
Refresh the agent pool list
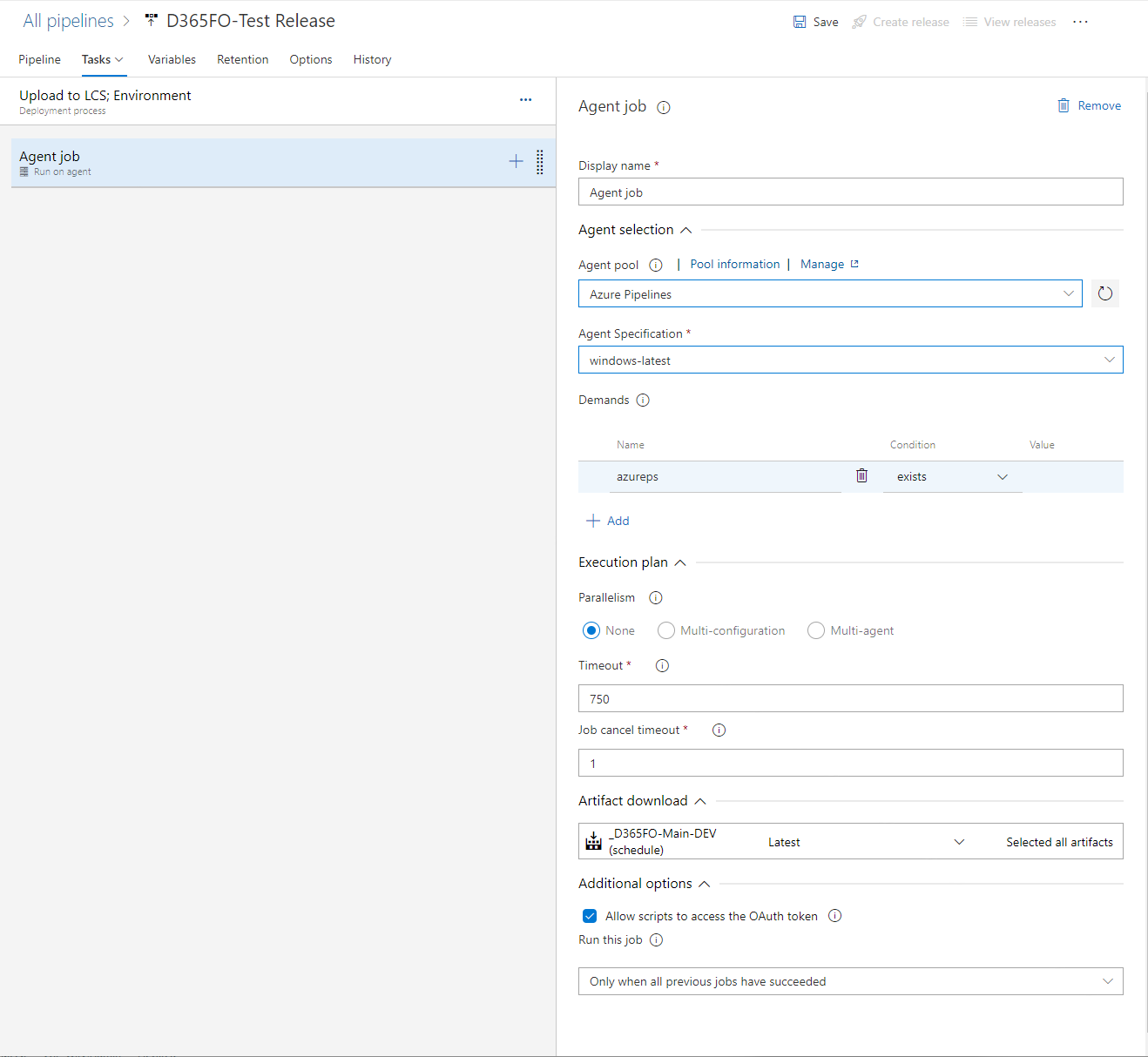[x=1104, y=293]
